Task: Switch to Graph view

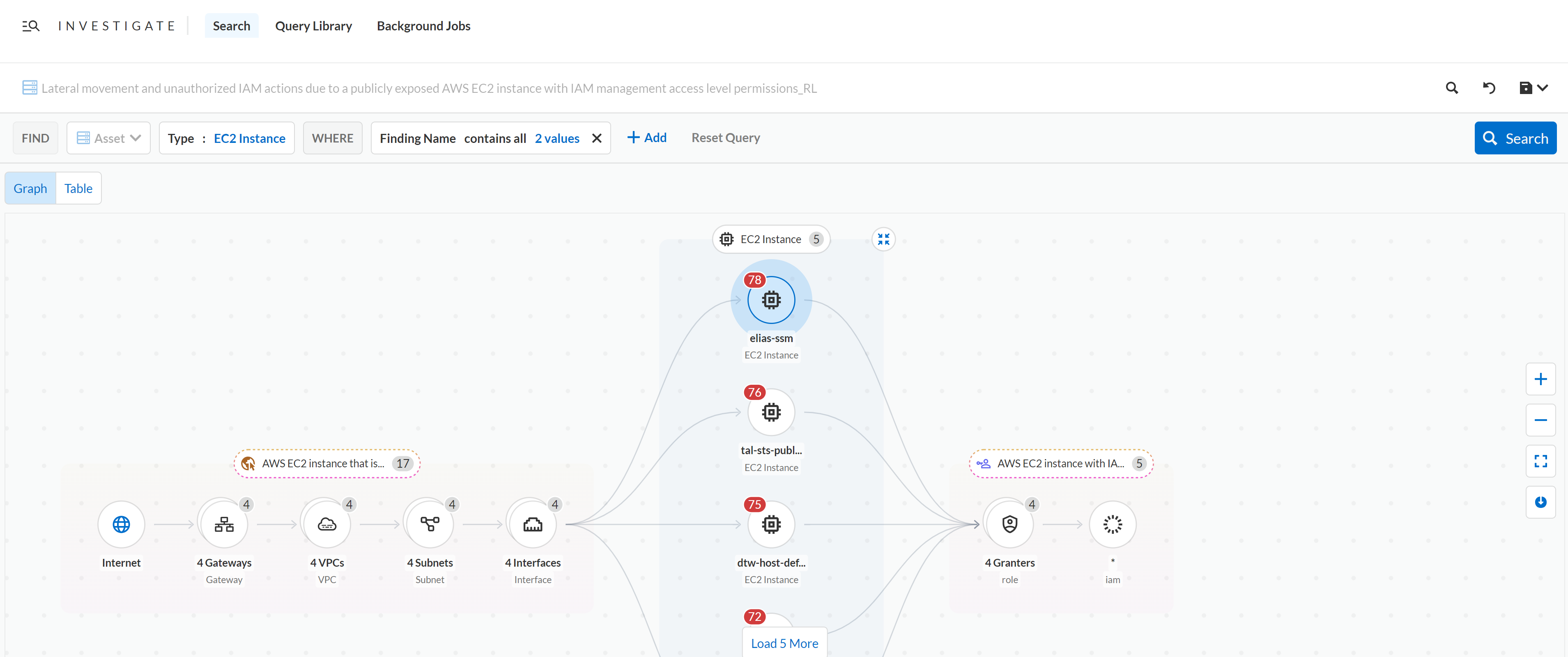Action: tap(30, 188)
